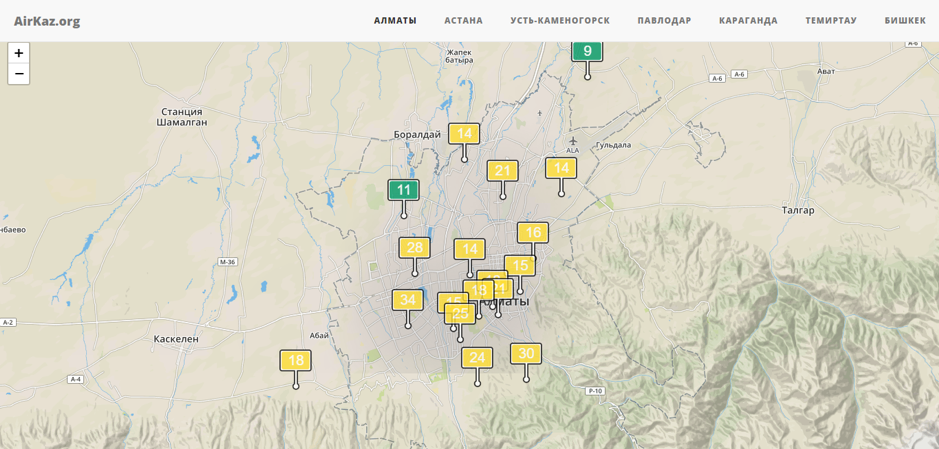Image resolution: width=939 pixels, height=449 pixels.
Task: Select Караганда in the navigation bar
Action: point(748,21)
